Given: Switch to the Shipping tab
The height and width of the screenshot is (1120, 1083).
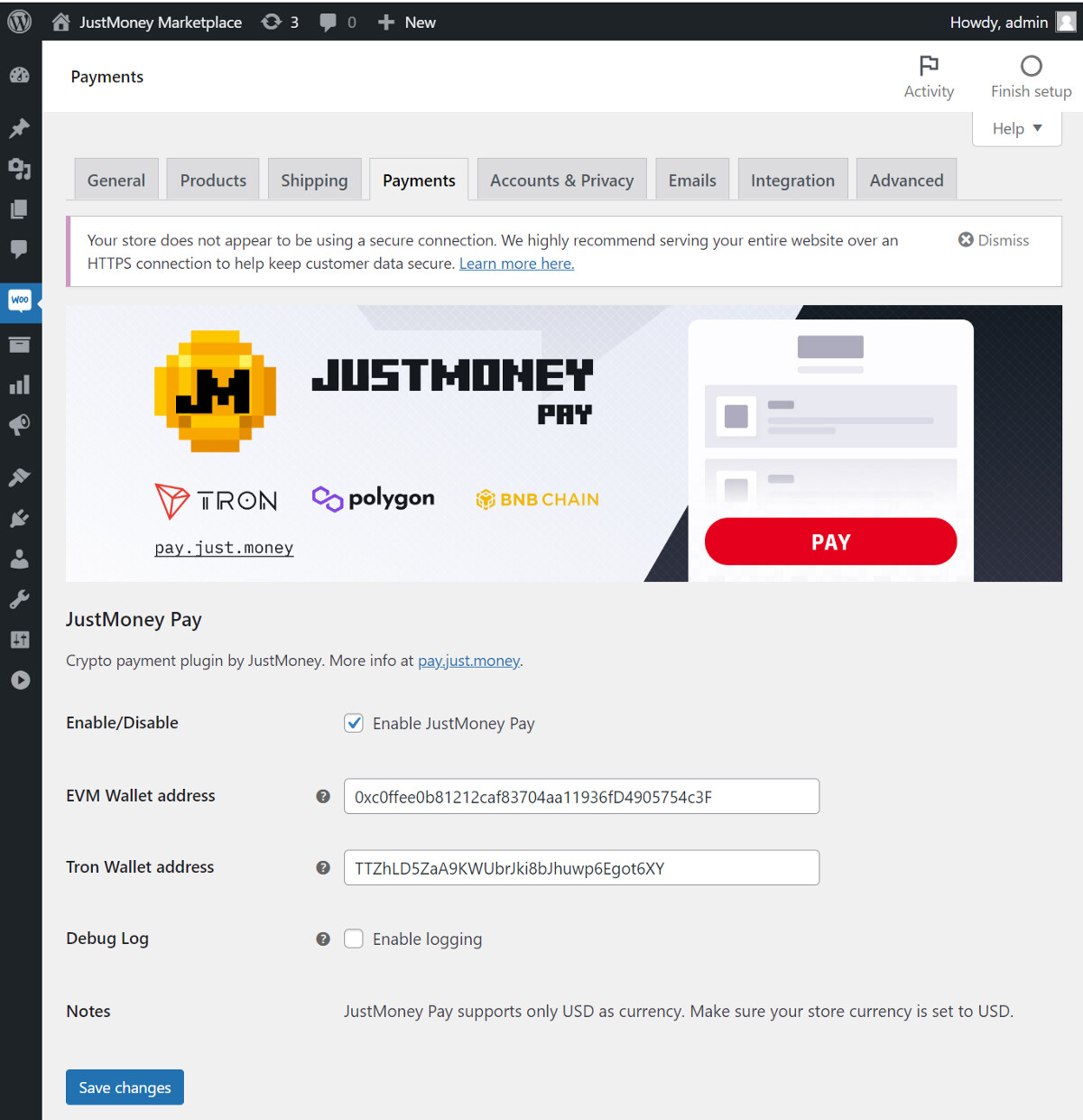Looking at the screenshot, I should tap(314, 180).
